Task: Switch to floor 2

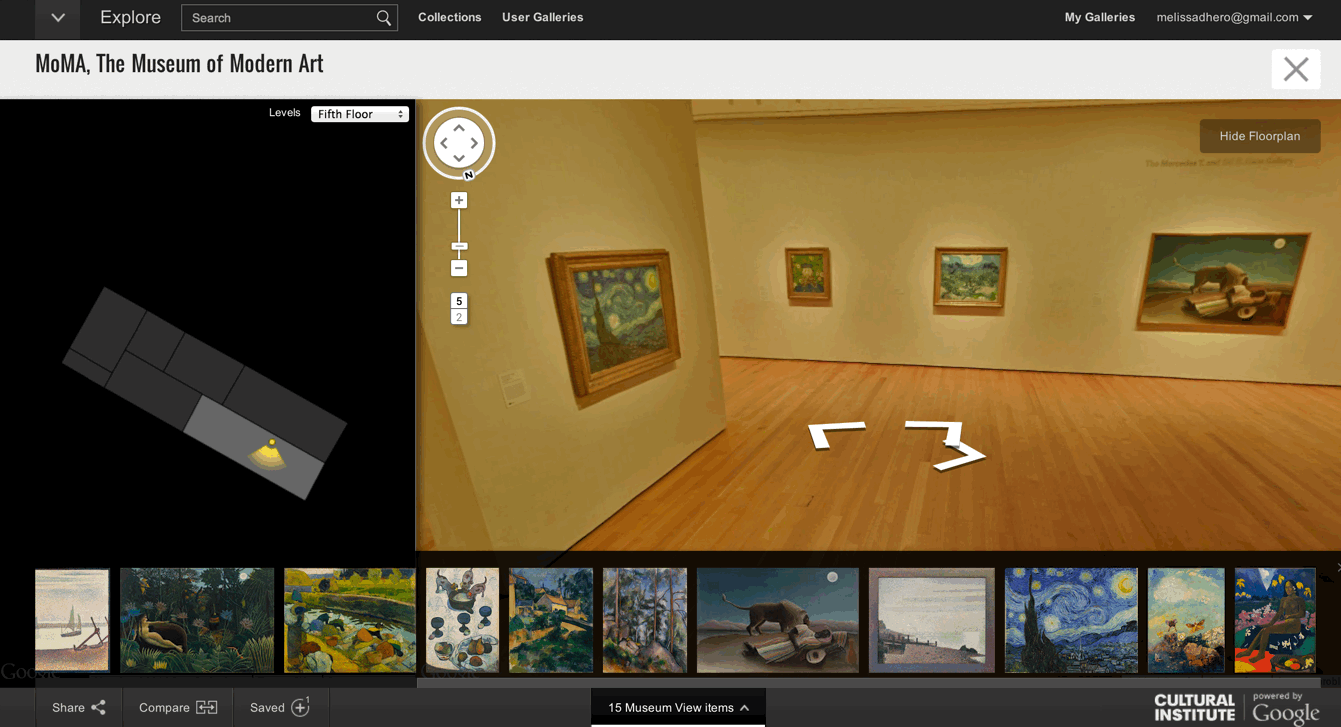Action: (x=458, y=316)
